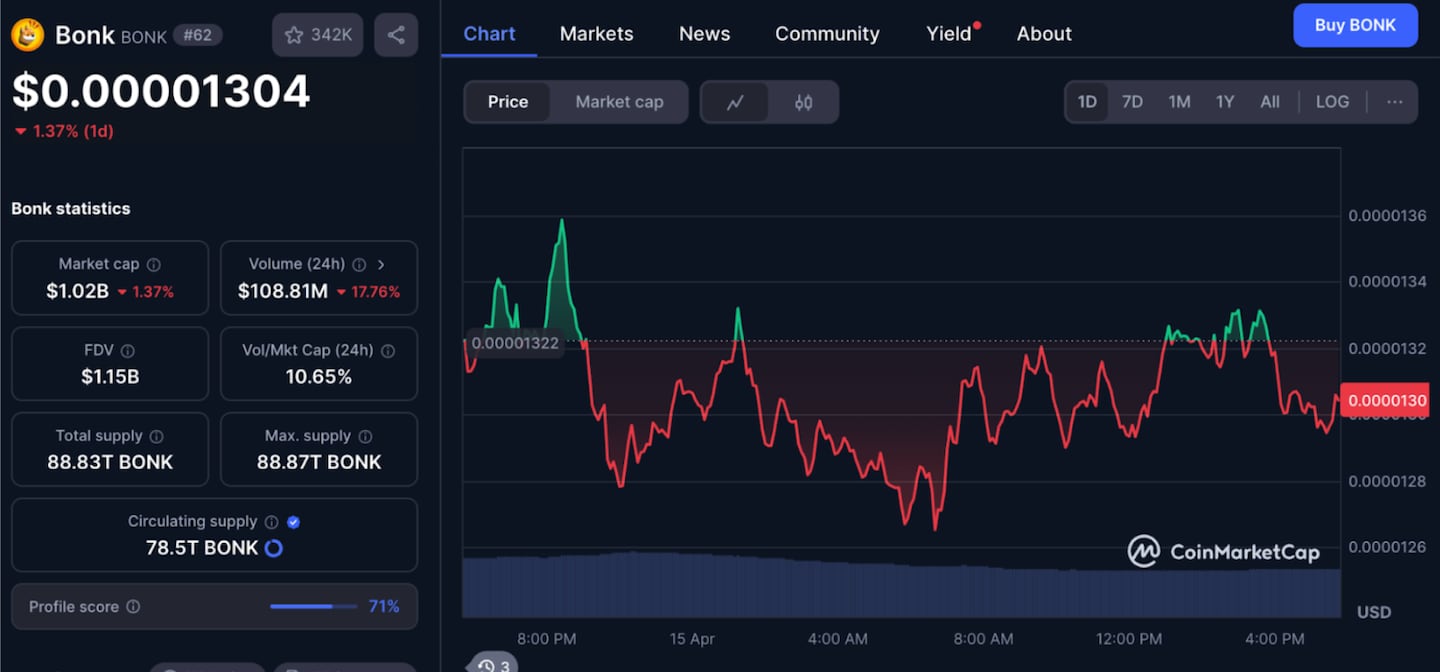Click the history clock icon below chart
The height and width of the screenshot is (672, 1440).
(x=485, y=666)
